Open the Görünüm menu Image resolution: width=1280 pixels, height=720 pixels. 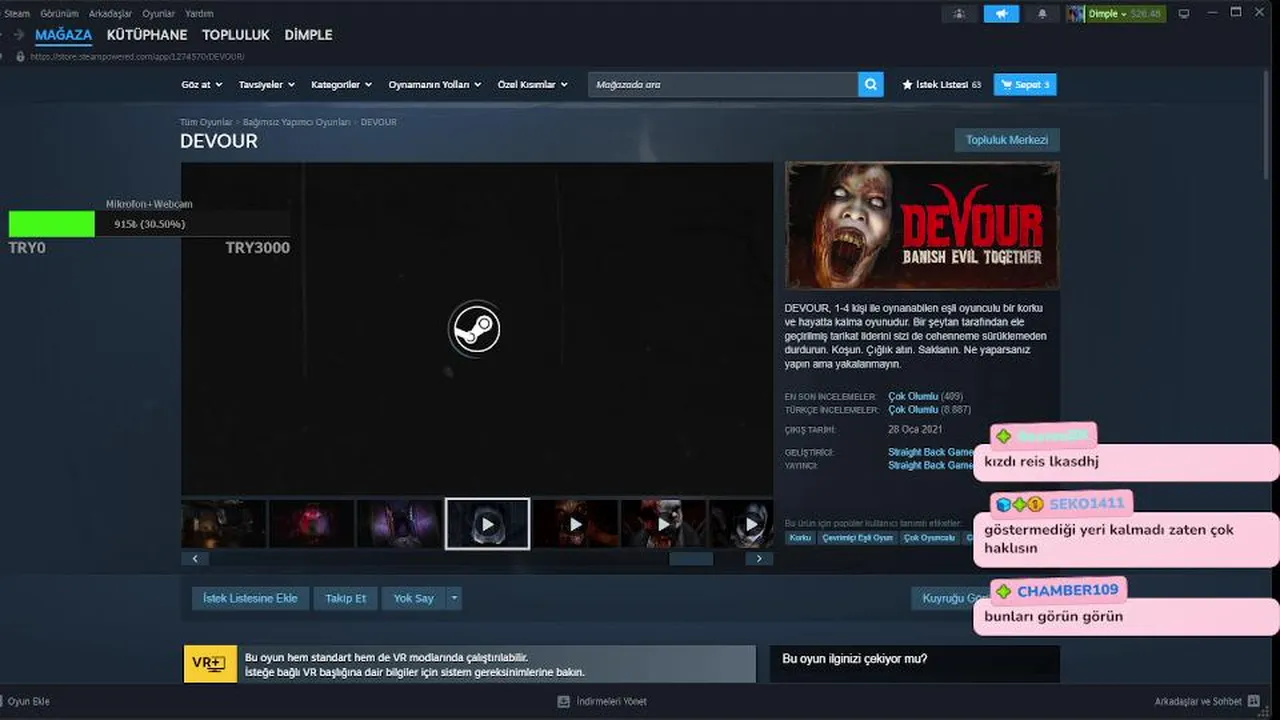59,14
